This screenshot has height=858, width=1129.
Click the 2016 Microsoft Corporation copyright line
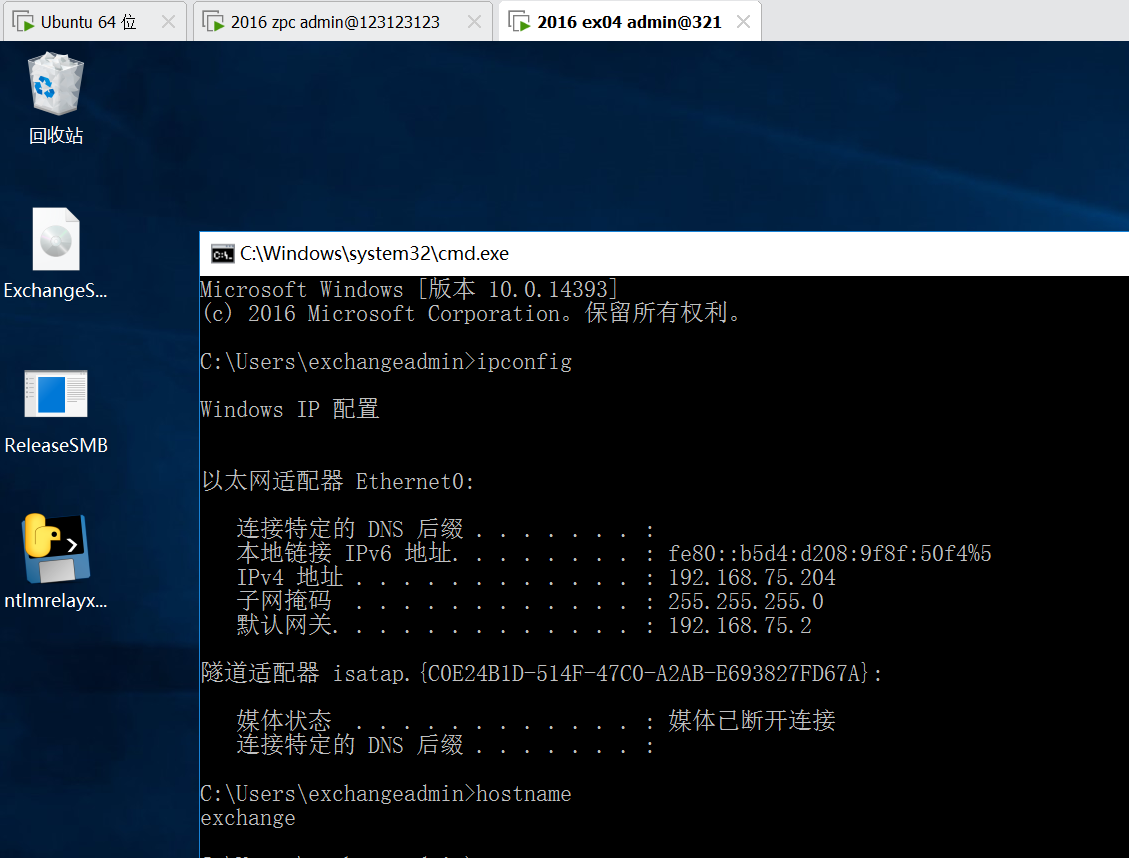click(472, 313)
